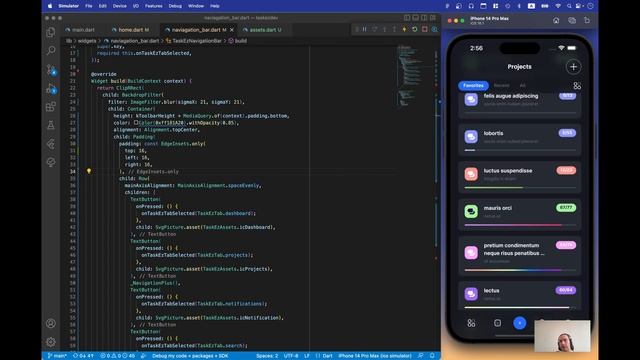Click the lightbulb code action on line 34
This screenshot has width=640, height=360.
89,171
